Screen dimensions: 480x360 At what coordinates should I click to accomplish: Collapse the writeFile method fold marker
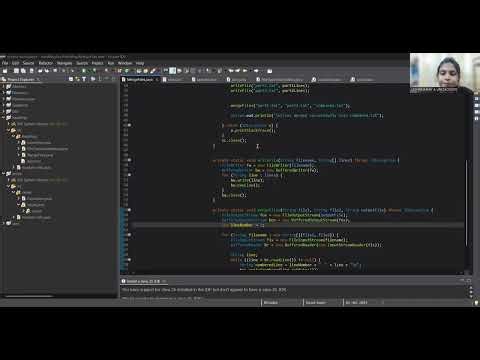tap(129, 160)
